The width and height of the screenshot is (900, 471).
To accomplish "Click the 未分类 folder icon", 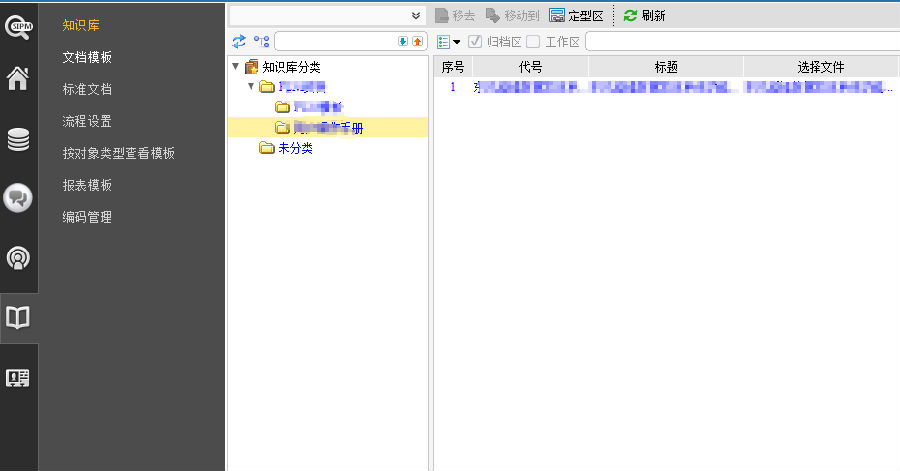I will [x=266, y=148].
